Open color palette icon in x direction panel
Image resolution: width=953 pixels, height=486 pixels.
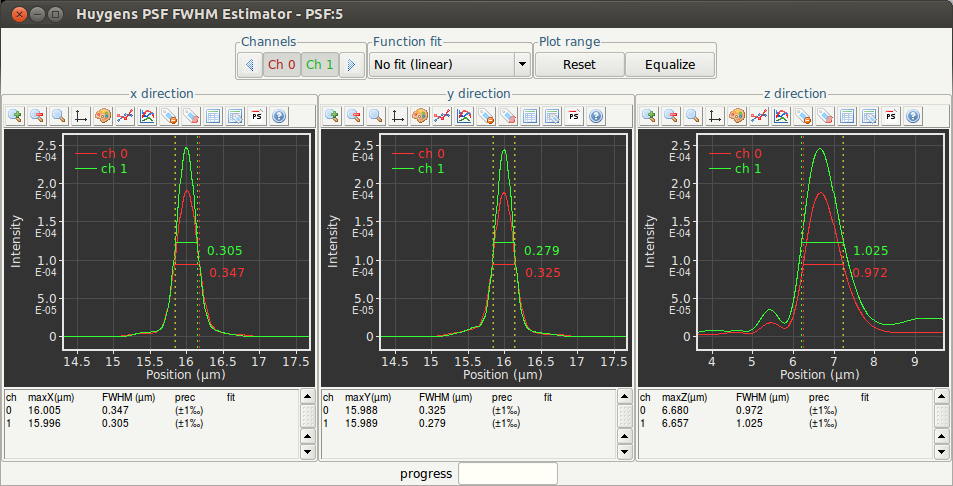tap(103, 116)
